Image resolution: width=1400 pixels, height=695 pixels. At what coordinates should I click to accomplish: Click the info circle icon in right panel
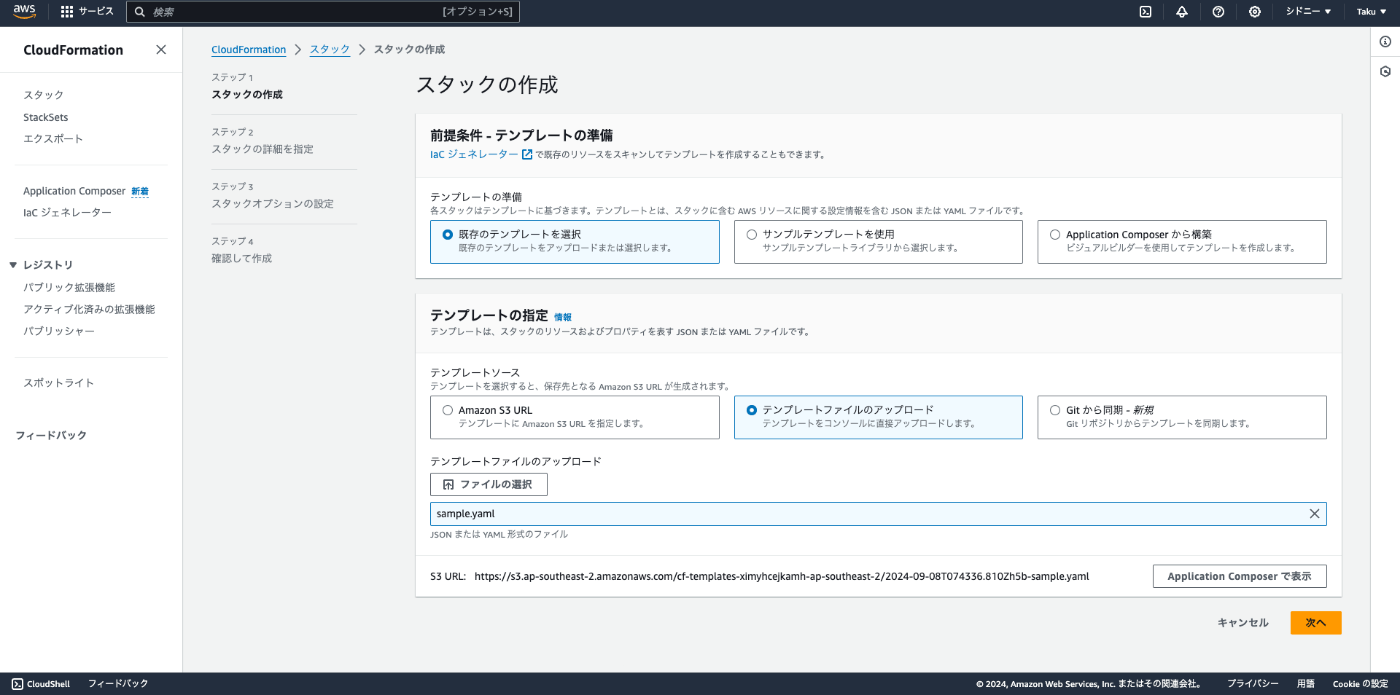pyautogui.click(x=1385, y=42)
